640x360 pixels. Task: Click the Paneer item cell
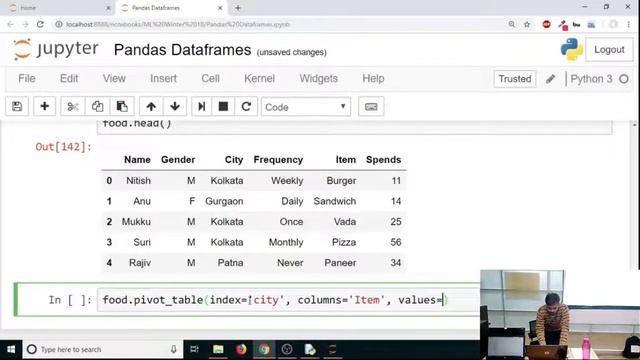340,263
